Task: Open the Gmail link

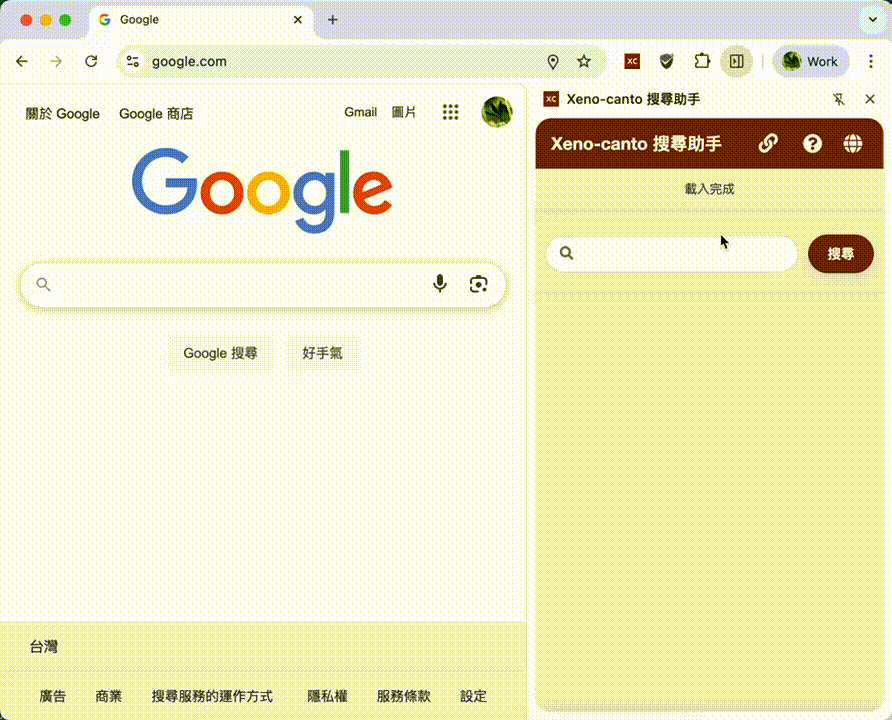Action: (x=360, y=112)
